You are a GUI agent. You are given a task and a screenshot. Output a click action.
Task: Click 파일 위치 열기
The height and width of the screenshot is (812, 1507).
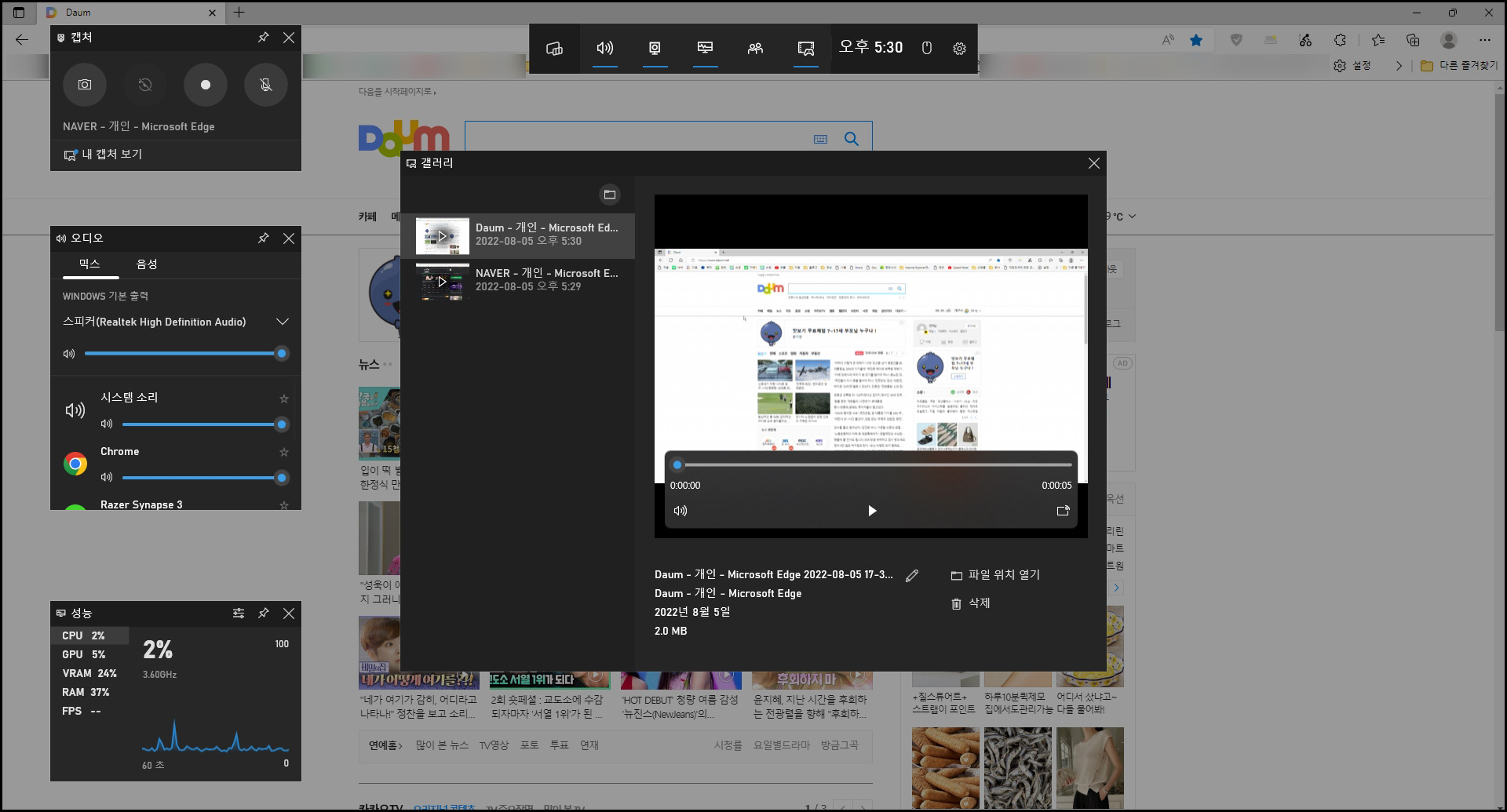[995, 575]
